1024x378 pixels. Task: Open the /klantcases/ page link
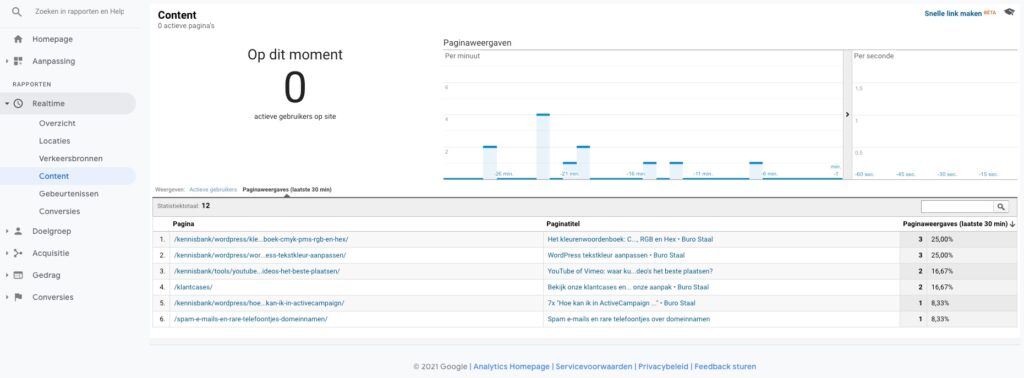(193, 287)
